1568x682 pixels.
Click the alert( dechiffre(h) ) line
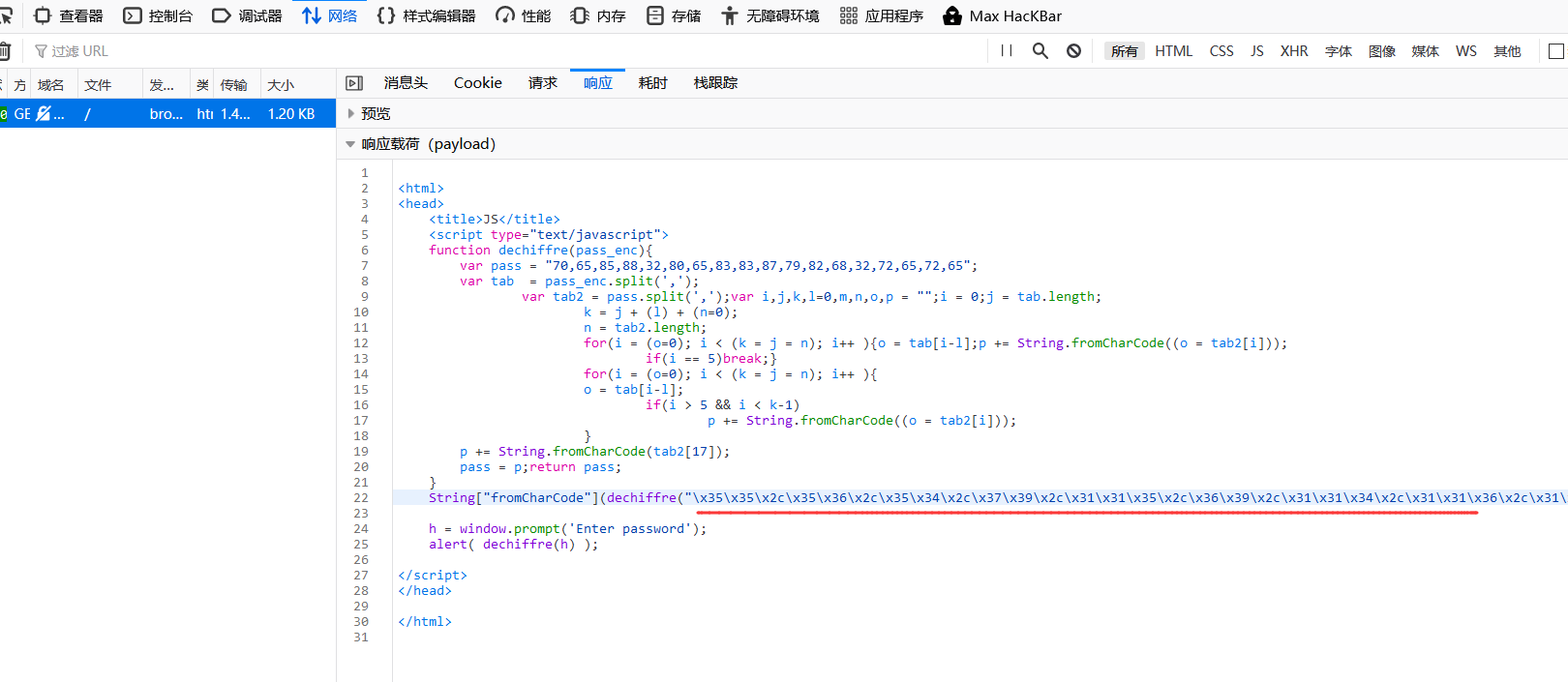pyautogui.click(x=514, y=544)
